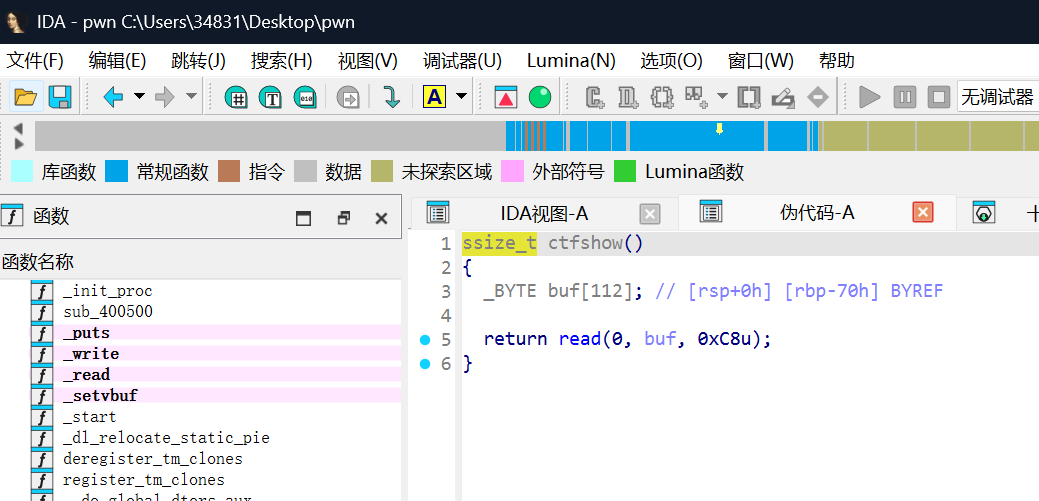This screenshot has width=1039, height=501.
Task: Click the pencil edit toolbar icon
Action: pos(783,97)
